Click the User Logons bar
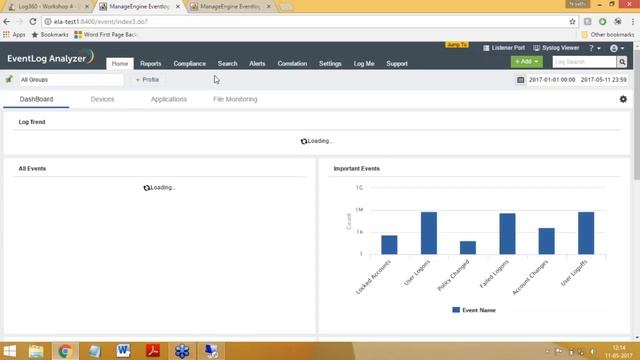The width and height of the screenshot is (640, 360). (429, 233)
